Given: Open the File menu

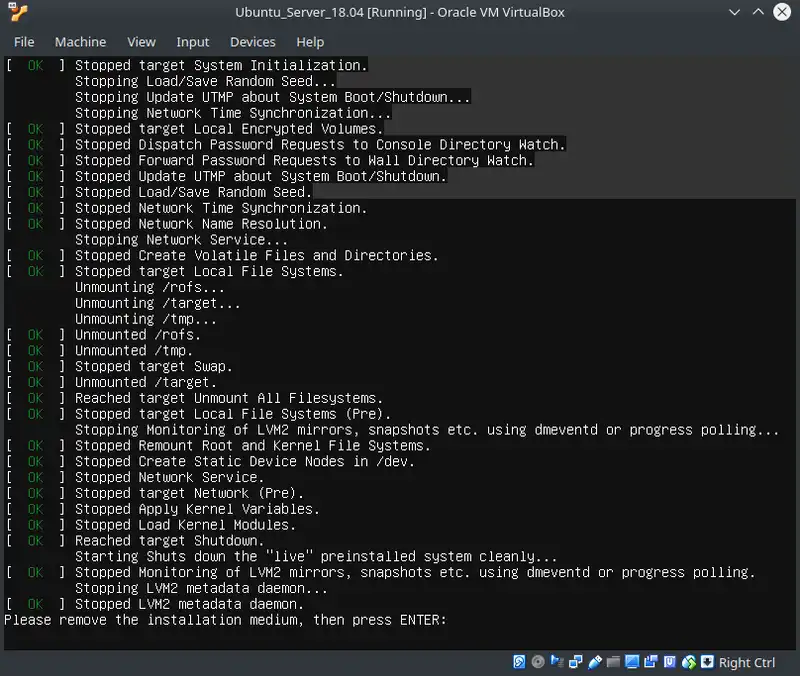Looking at the screenshot, I should (x=24, y=42).
